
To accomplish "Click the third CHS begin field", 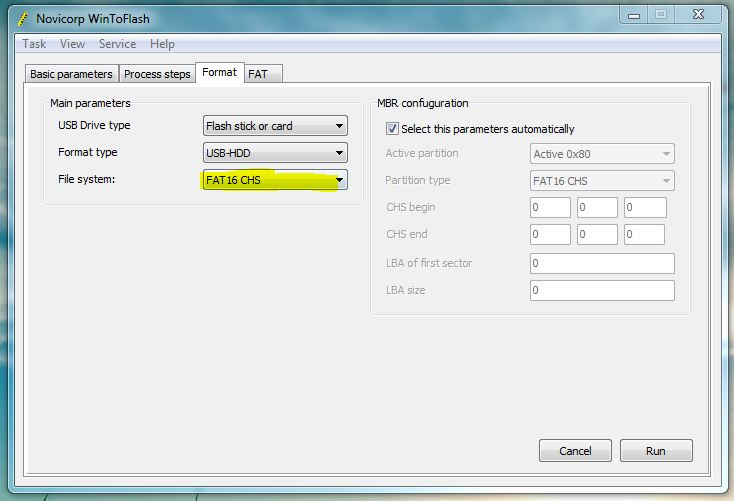I will click(x=645, y=207).
